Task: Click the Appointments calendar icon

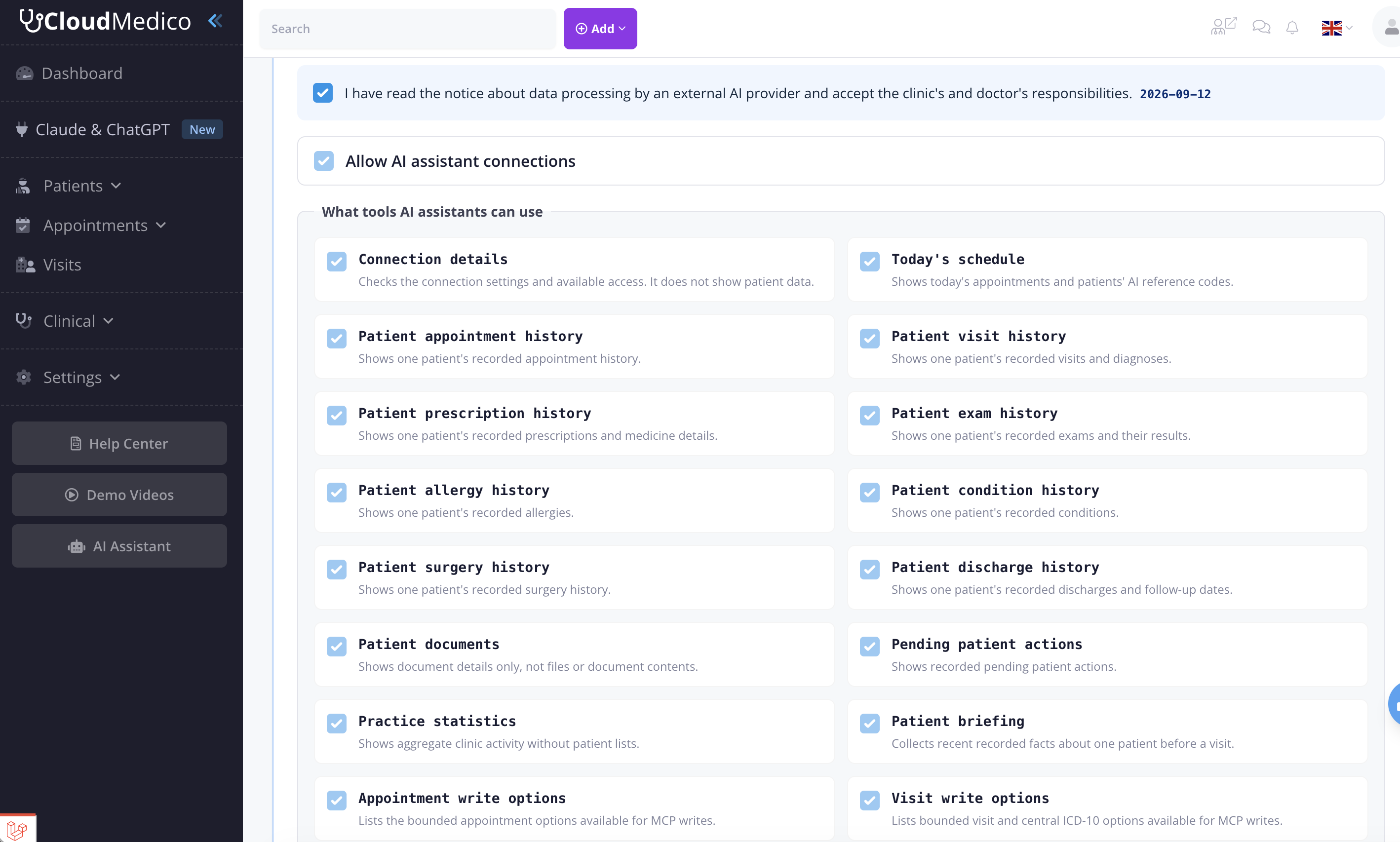Action: (23, 225)
